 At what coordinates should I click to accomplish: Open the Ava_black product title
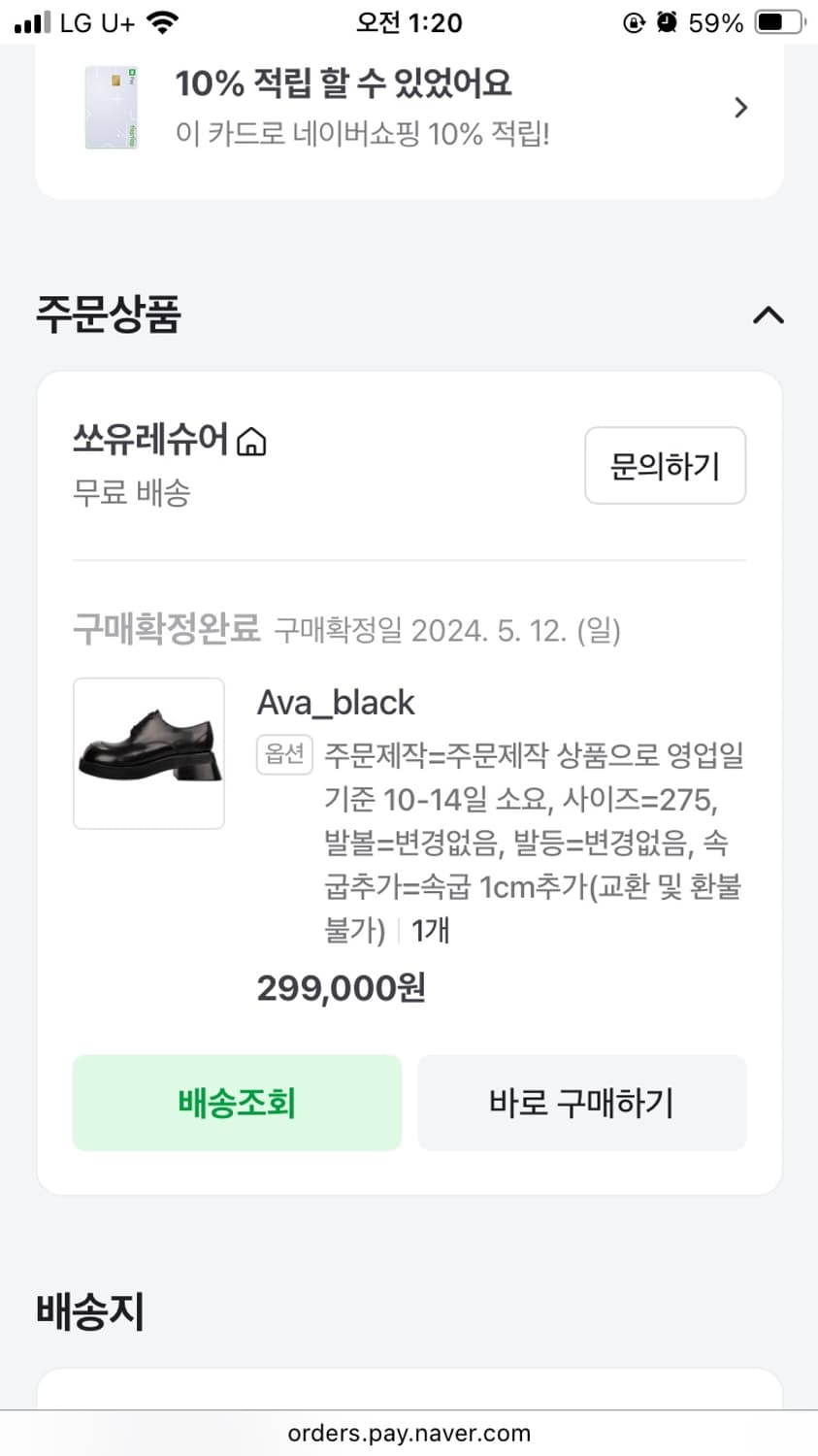pyautogui.click(x=336, y=702)
